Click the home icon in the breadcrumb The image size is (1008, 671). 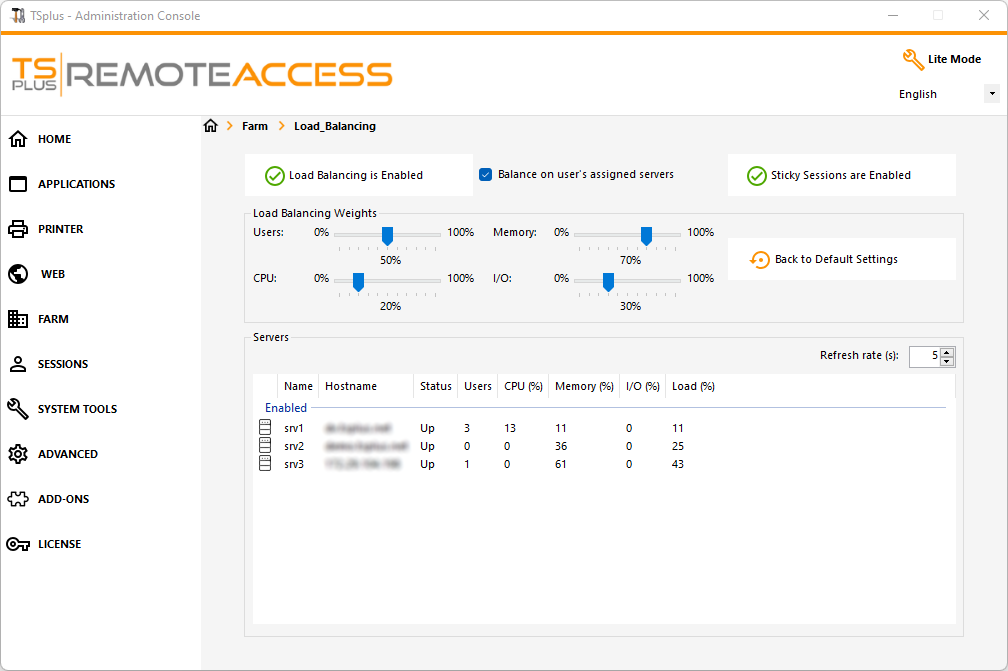pos(211,126)
